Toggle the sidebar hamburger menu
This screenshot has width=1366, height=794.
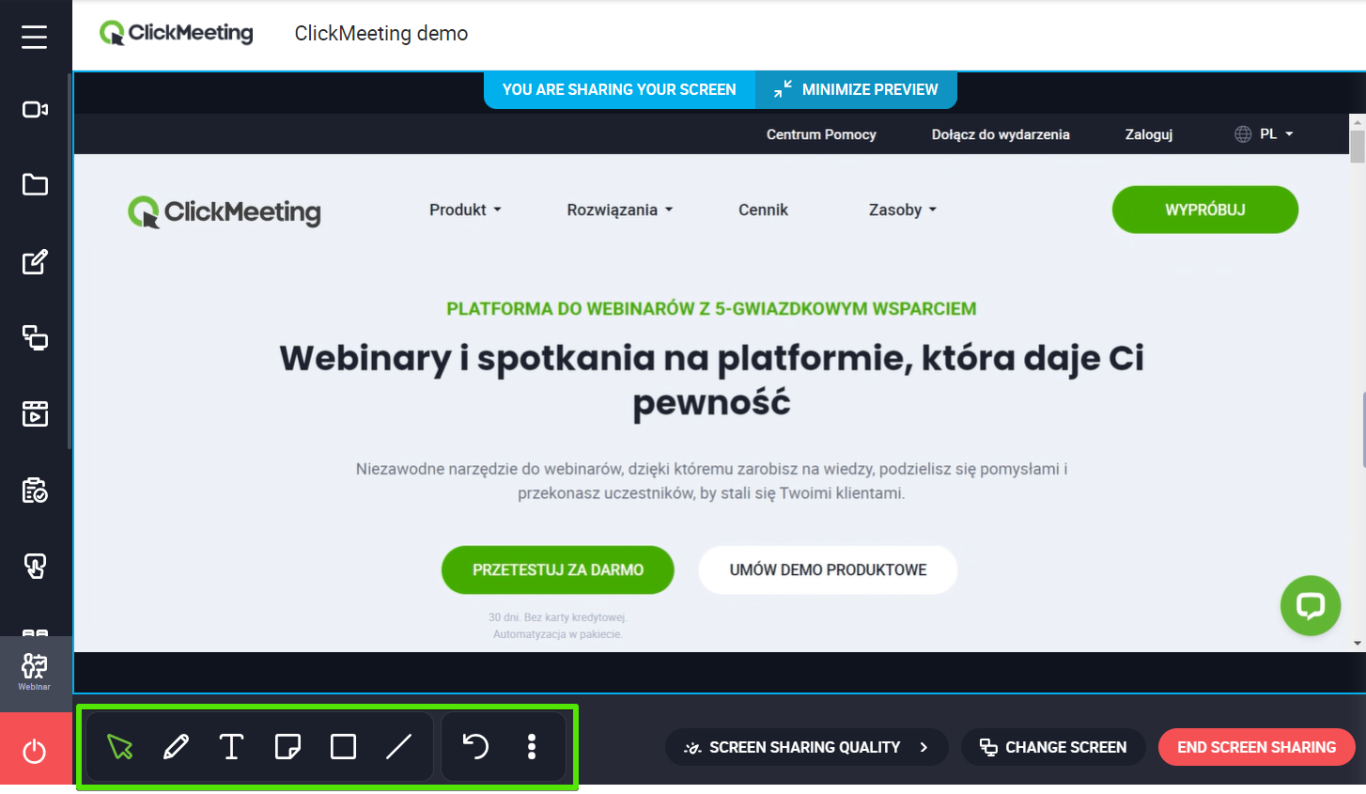(x=33, y=36)
